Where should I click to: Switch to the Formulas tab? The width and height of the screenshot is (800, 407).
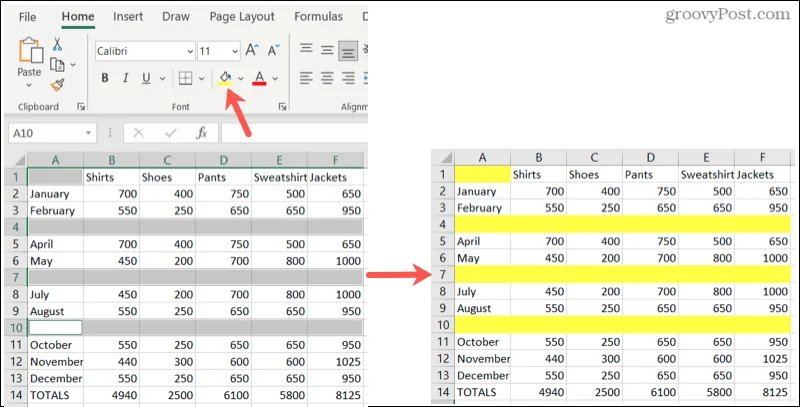pyautogui.click(x=318, y=17)
